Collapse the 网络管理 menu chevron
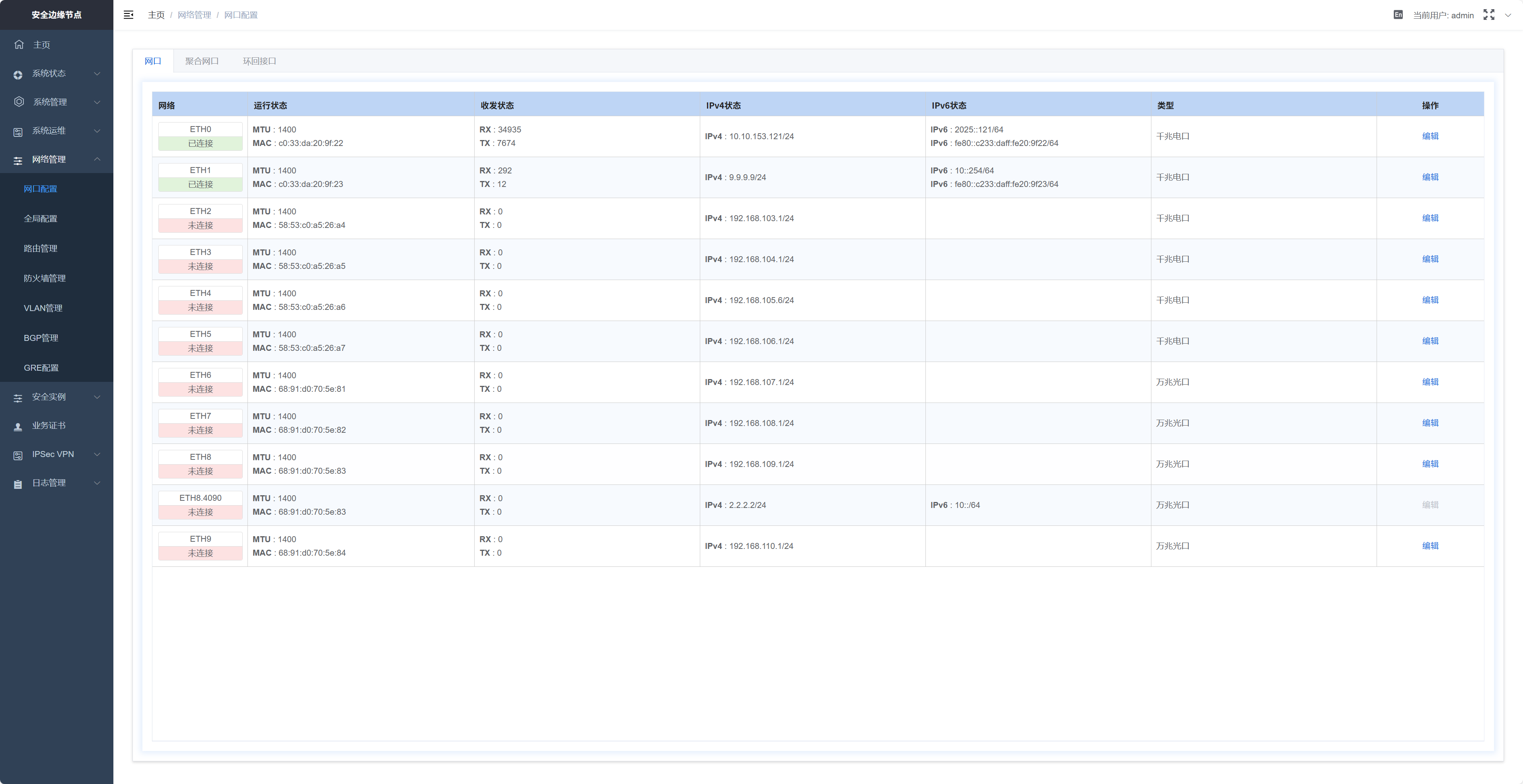Screen dimensions: 1523x784 tap(97, 159)
